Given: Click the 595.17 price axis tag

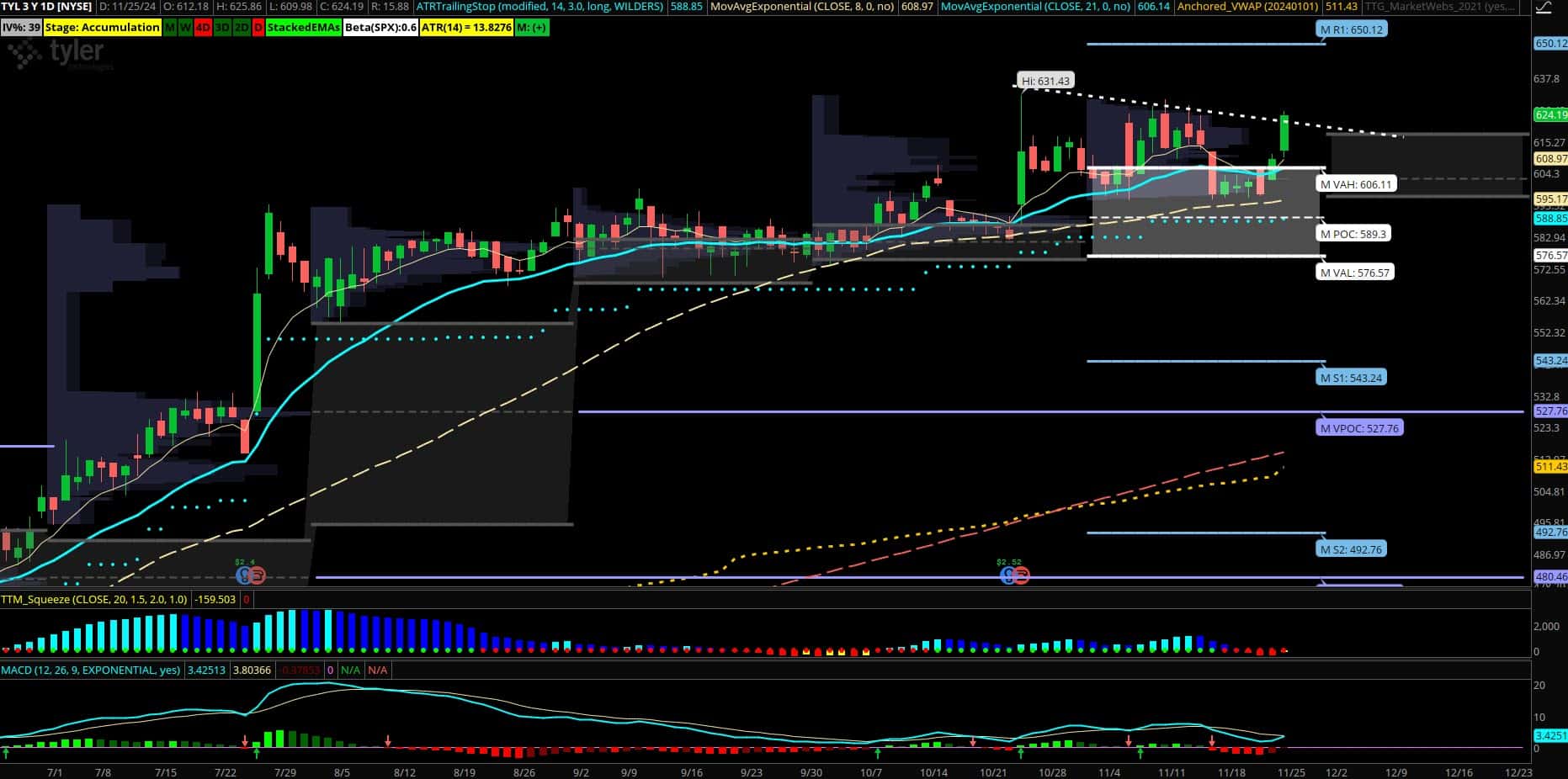Looking at the screenshot, I should [x=1550, y=199].
